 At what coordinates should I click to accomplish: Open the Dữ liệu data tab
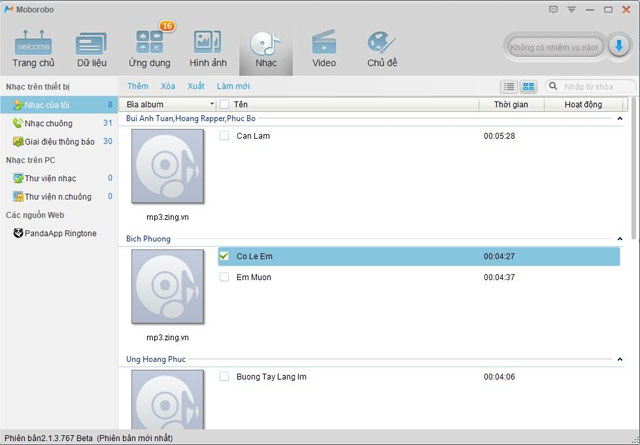tap(91, 49)
